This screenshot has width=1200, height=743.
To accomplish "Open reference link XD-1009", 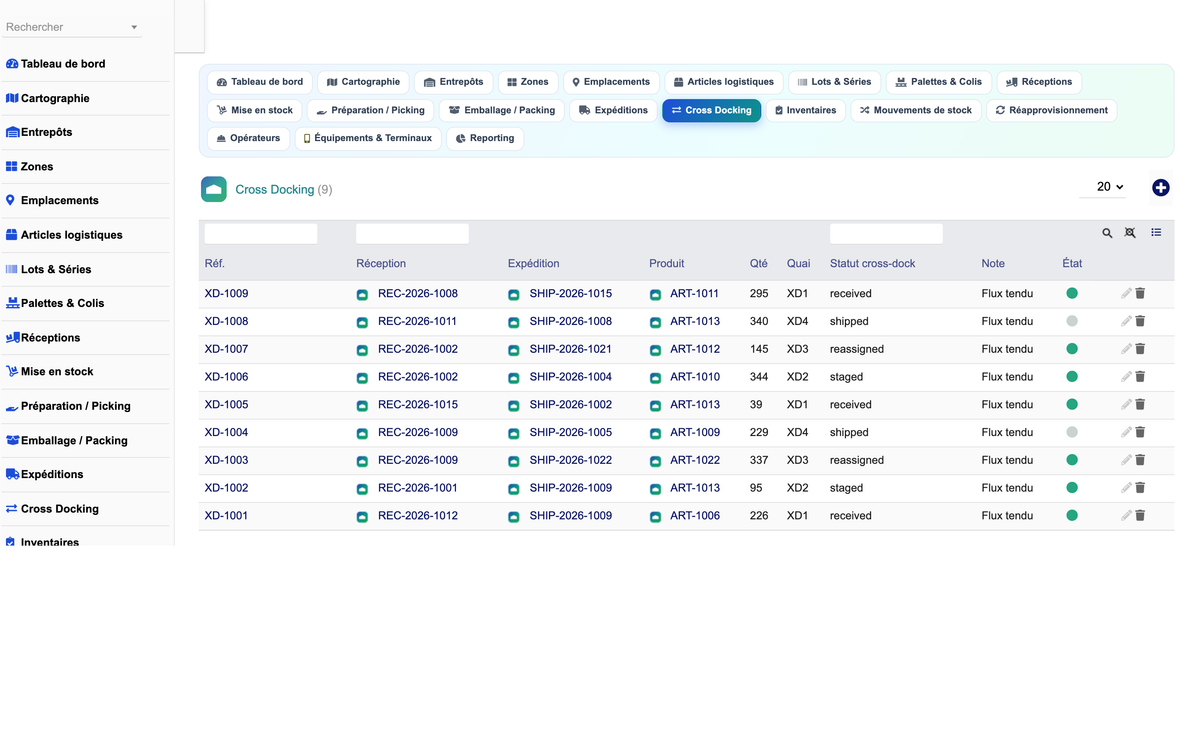I will pos(227,294).
